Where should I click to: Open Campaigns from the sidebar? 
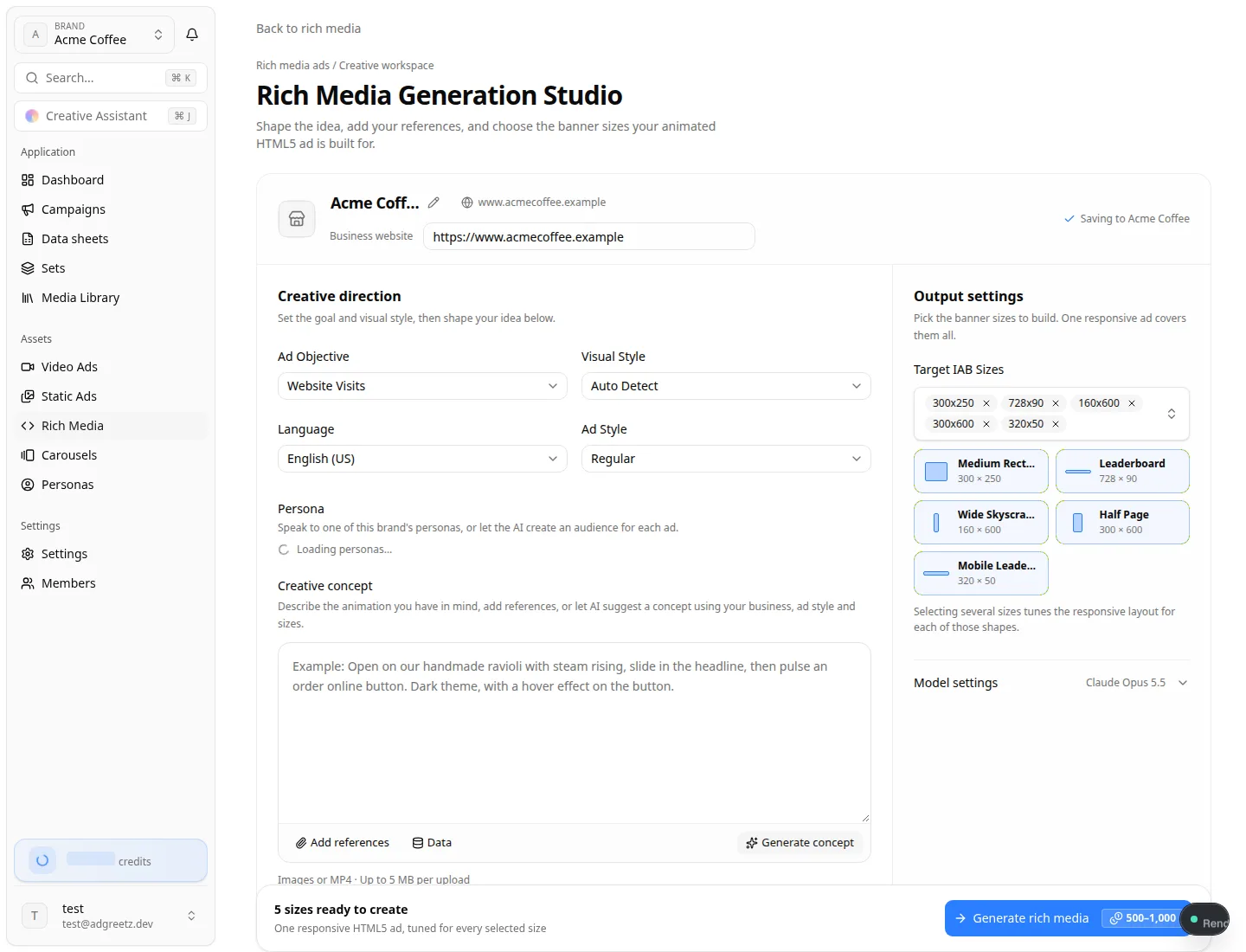click(x=111, y=209)
